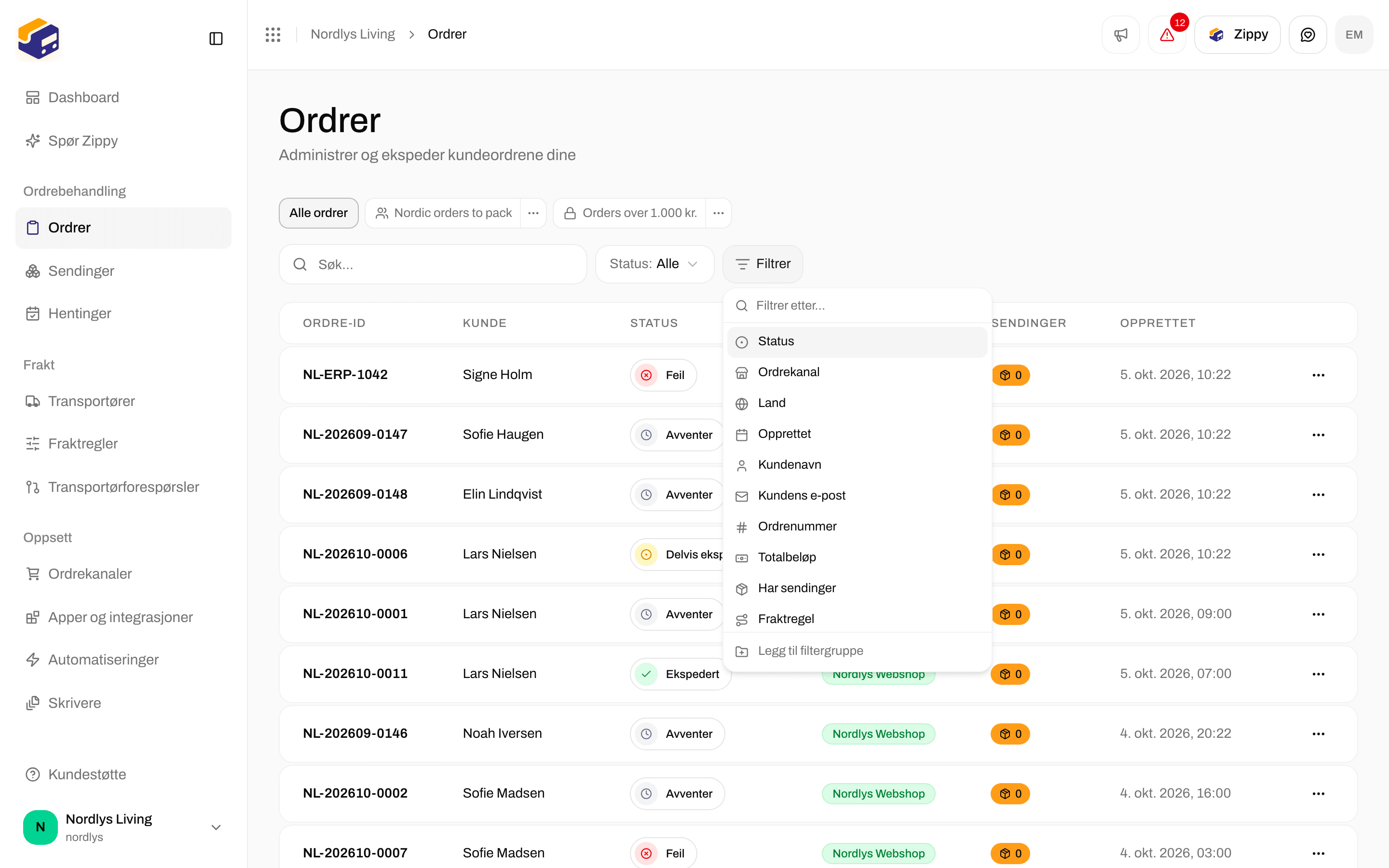Choose Ordrekanal filter option

858,373
